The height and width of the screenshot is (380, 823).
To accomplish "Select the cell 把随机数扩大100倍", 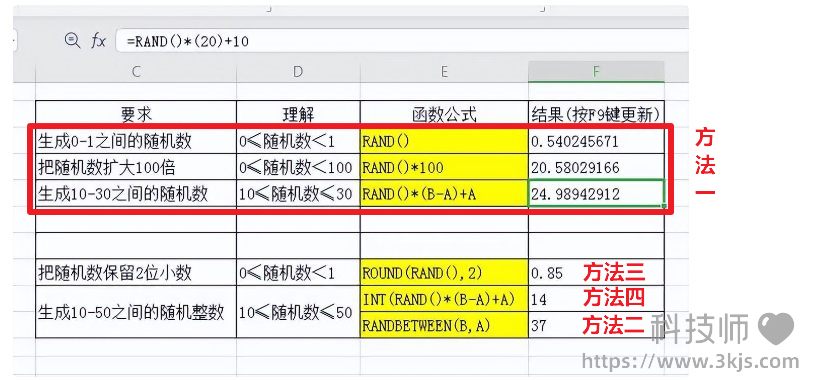I will tap(136, 167).
